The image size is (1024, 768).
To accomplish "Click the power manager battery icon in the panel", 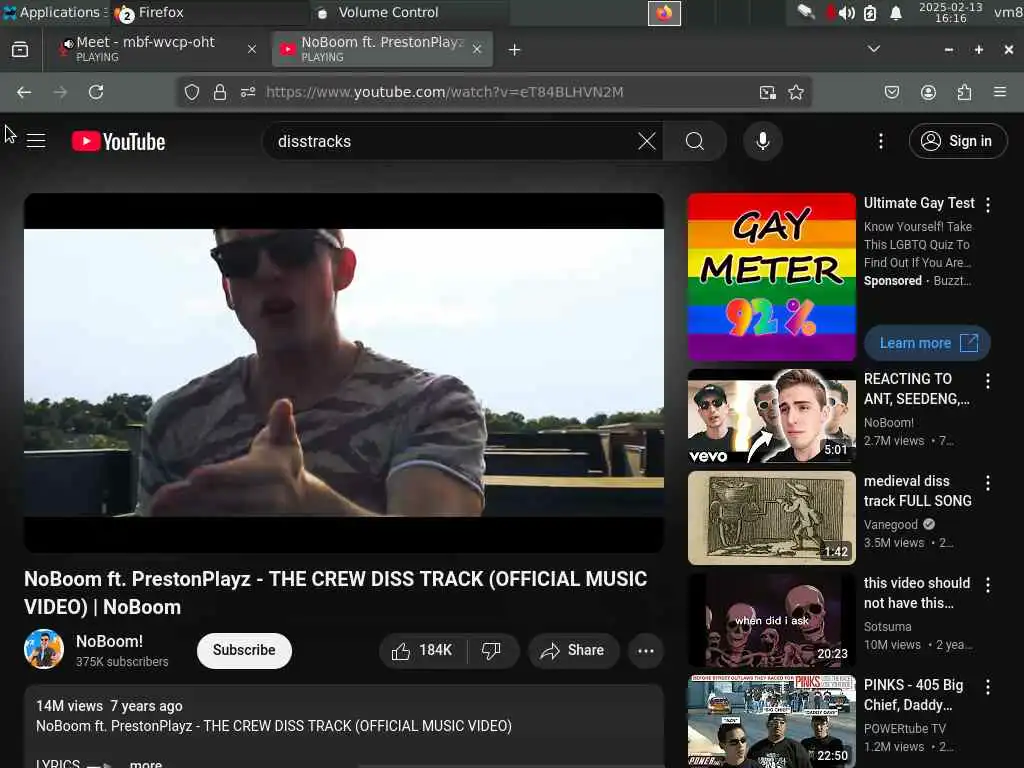I will pyautogui.click(x=870, y=13).
